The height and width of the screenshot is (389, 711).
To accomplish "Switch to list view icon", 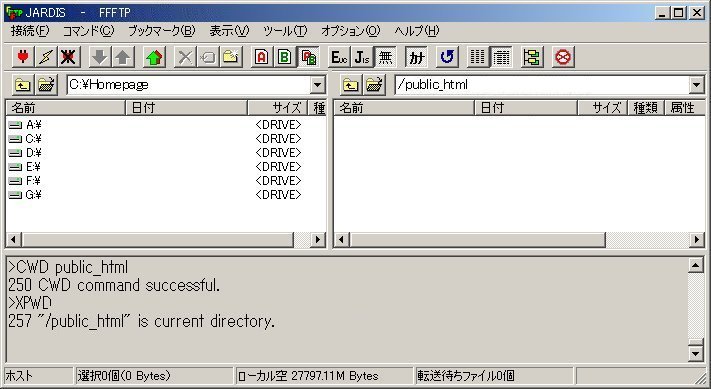I will tap(477, 57).
